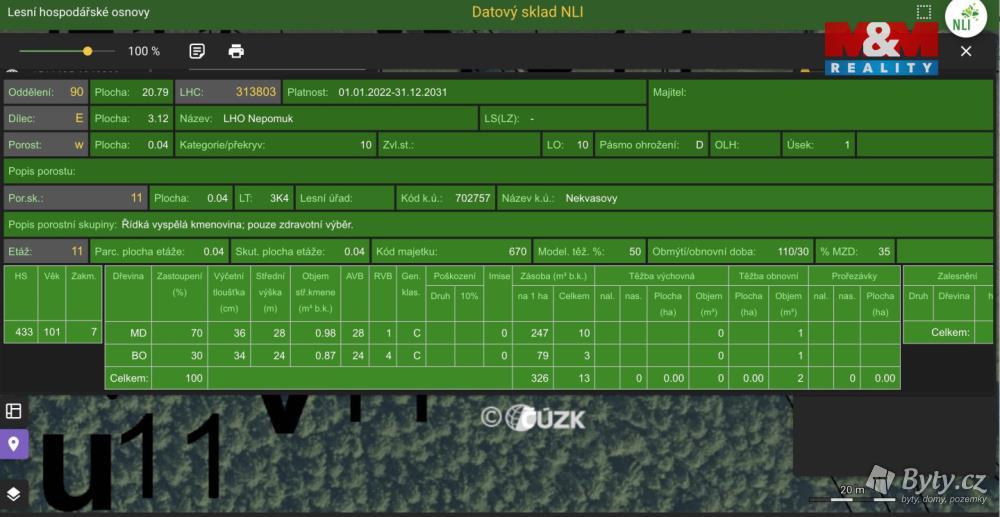Screen dimensions: 1000x517
Task: Select the MD tree species row
Action: pyautogui.click(x=503, y=333)
